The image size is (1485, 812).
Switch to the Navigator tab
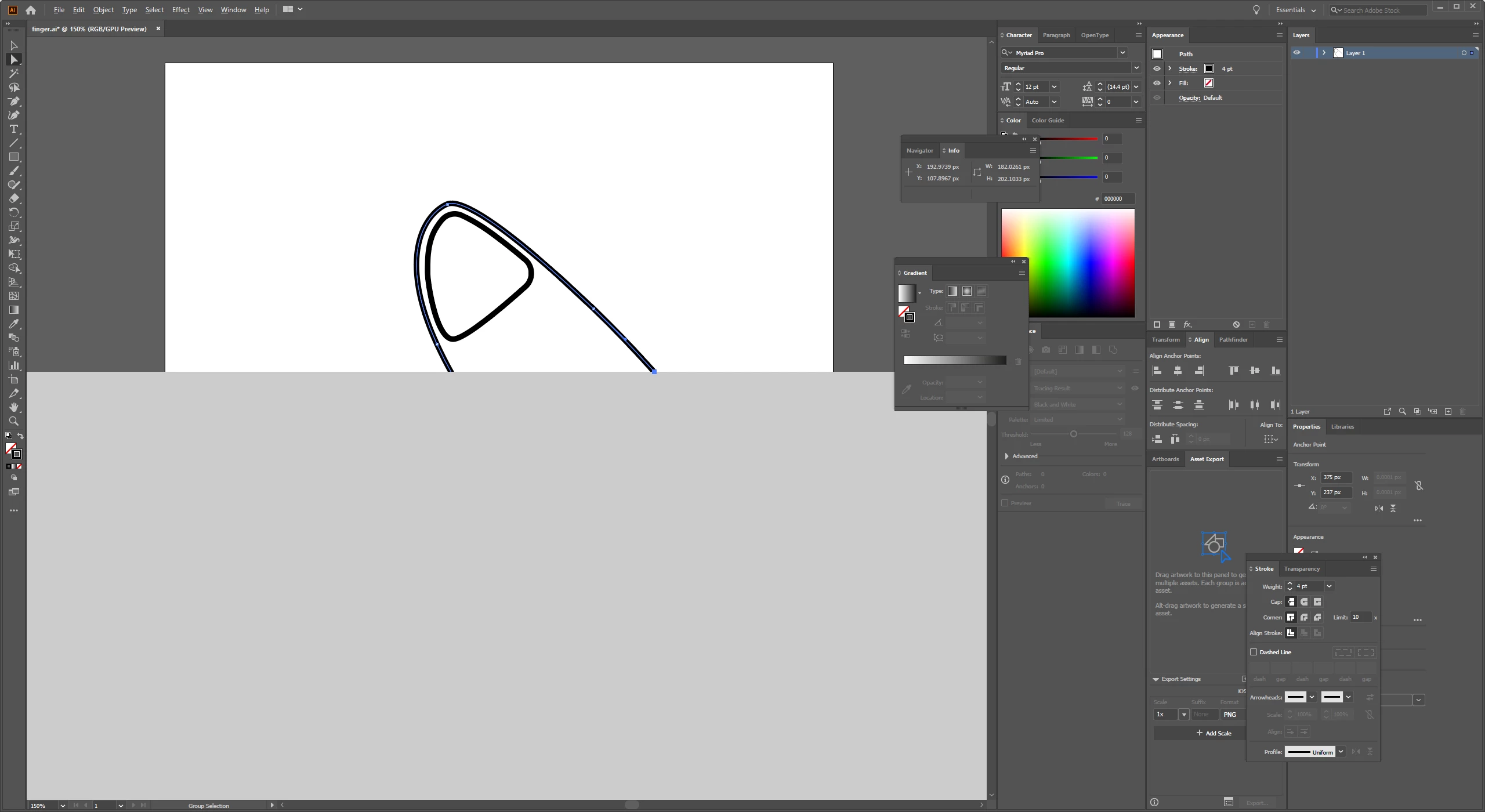pyautogui.click(x=919, y=151)
